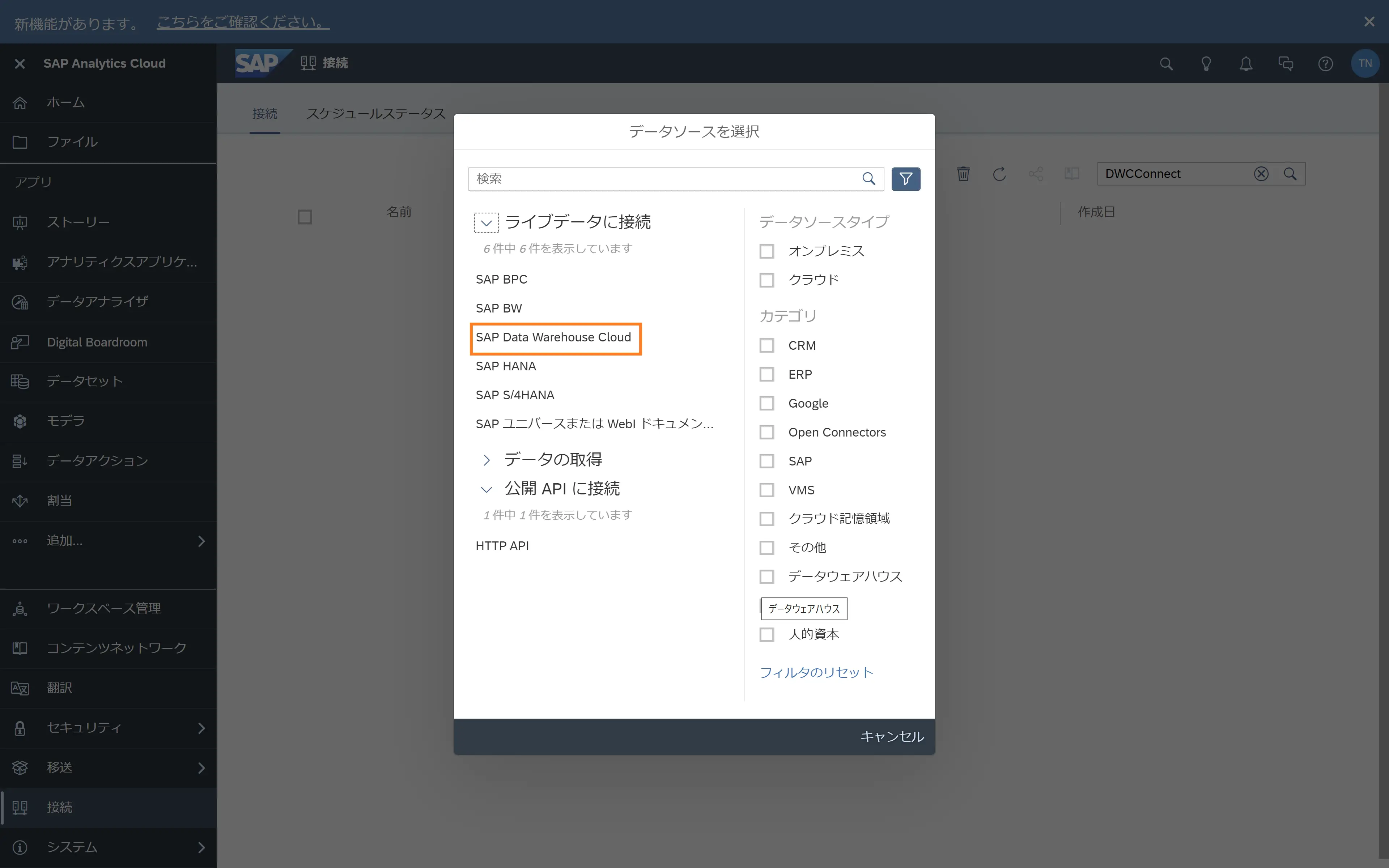Dismiss the new features banner
The width and height of the screenshot is (1389, 868).
click(x=1369, y=22)
